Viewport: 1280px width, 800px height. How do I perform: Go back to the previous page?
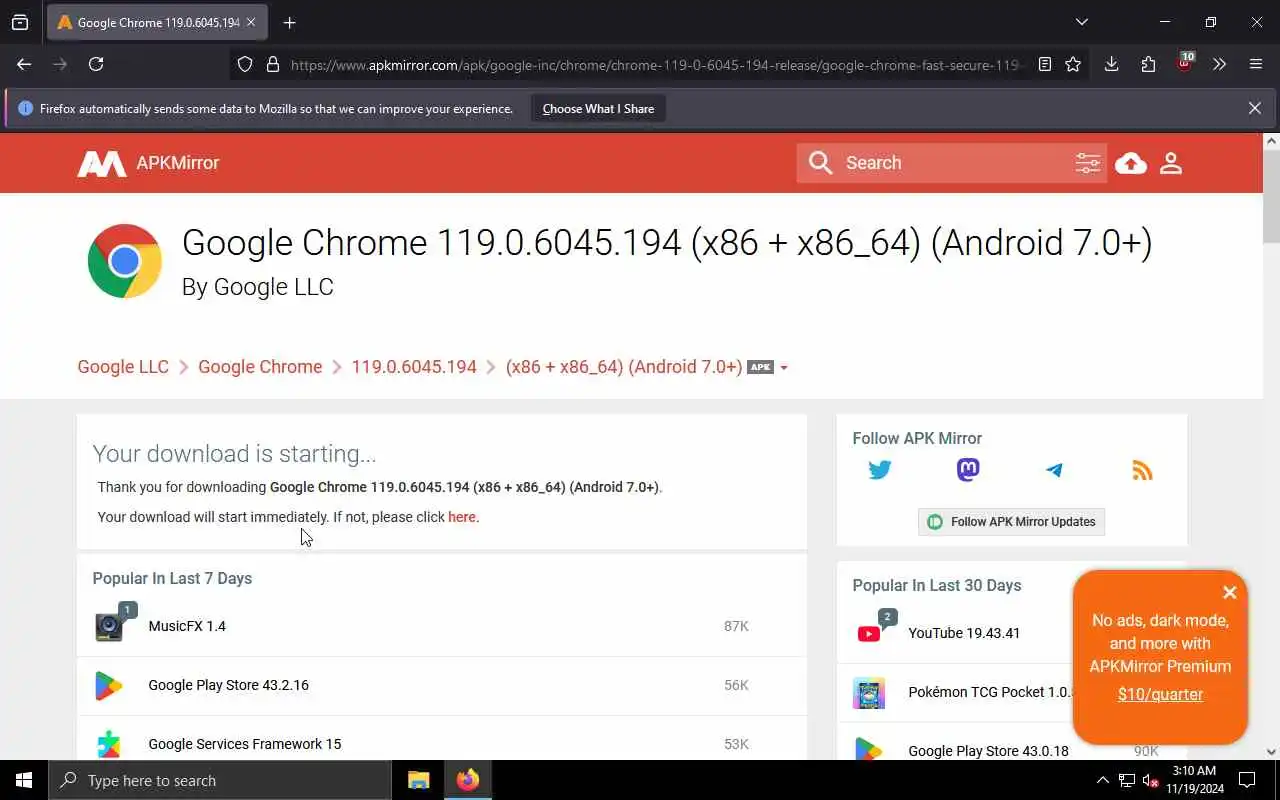pos(24,64)
